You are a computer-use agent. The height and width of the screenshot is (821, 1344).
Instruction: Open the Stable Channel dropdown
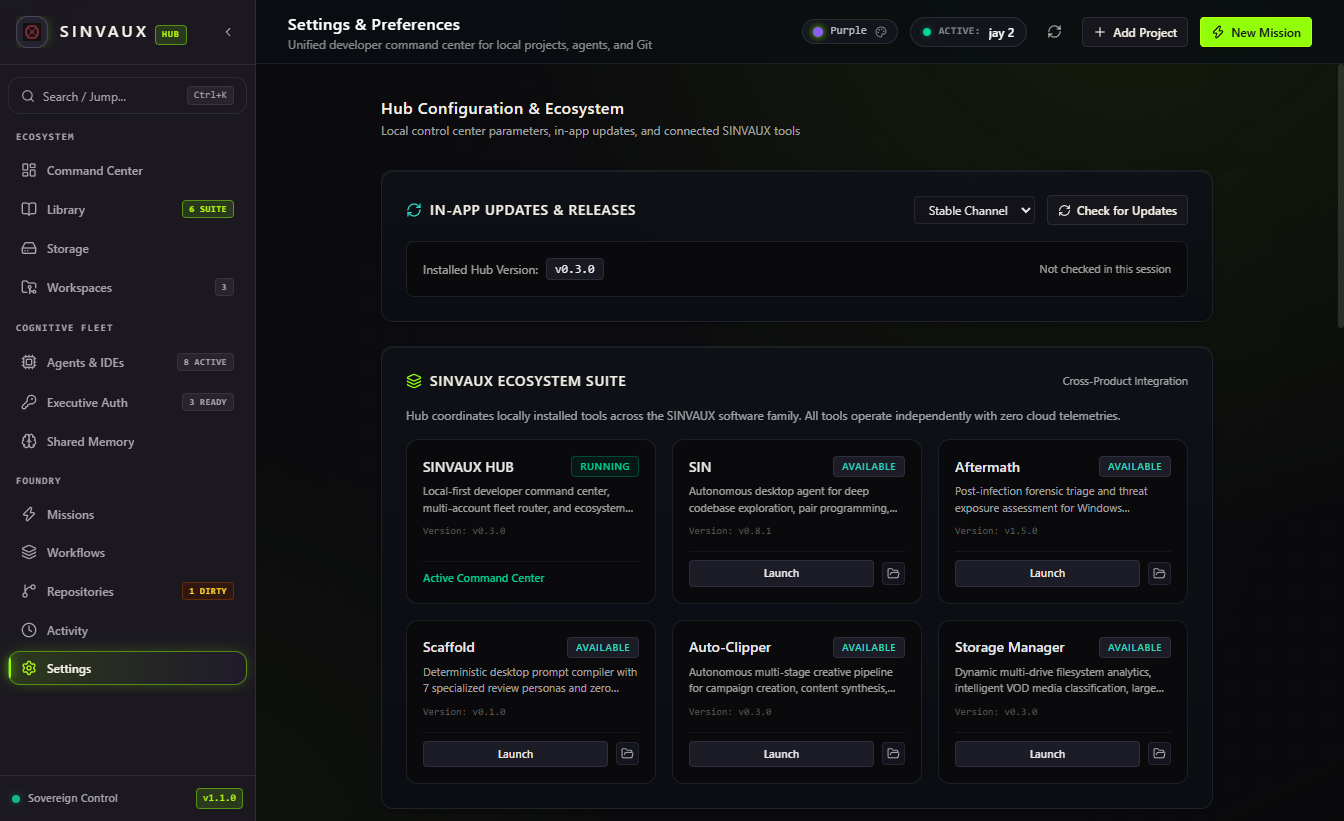(x=974, y=211)
